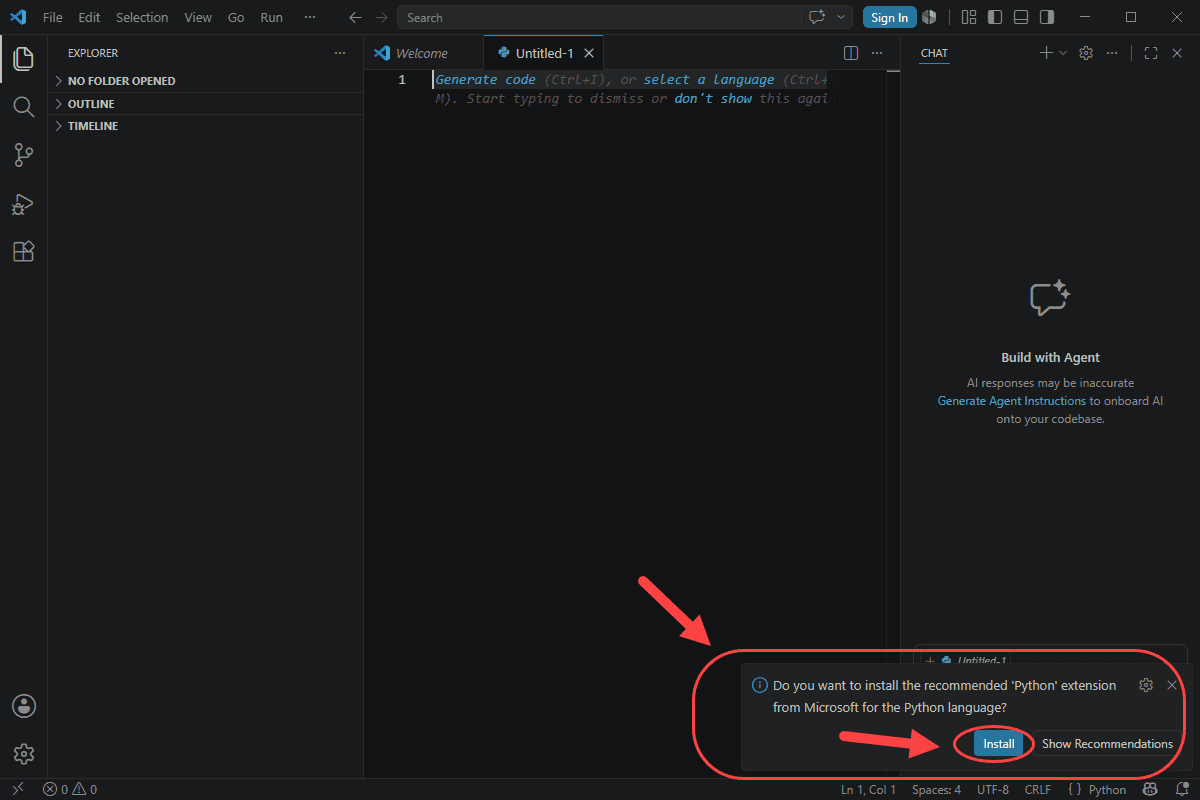Maximize the Chat panel
This screenshot has height=800, width=1200.
(x=1151, y=53)
